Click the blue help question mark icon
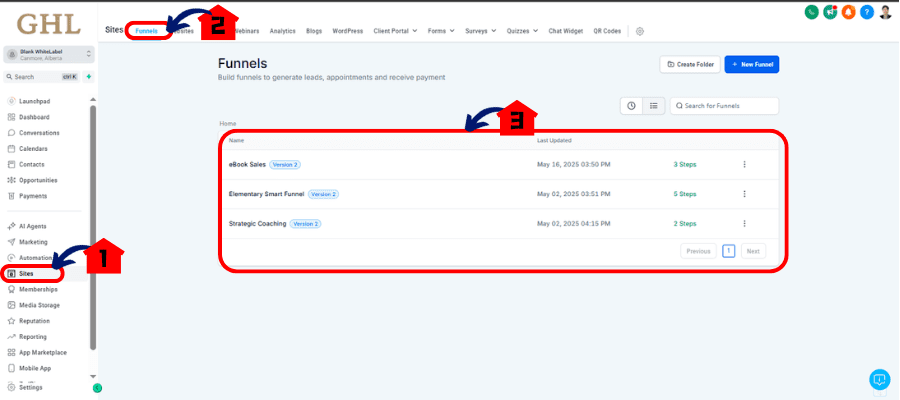This screenshot has height=400, width=900. 867,12
